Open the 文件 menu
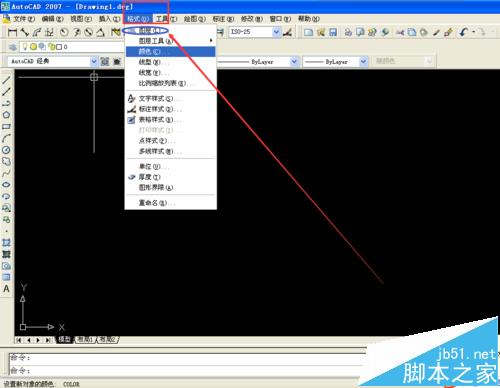The width and height of the screenshot is (500, 388). [24, 19]
